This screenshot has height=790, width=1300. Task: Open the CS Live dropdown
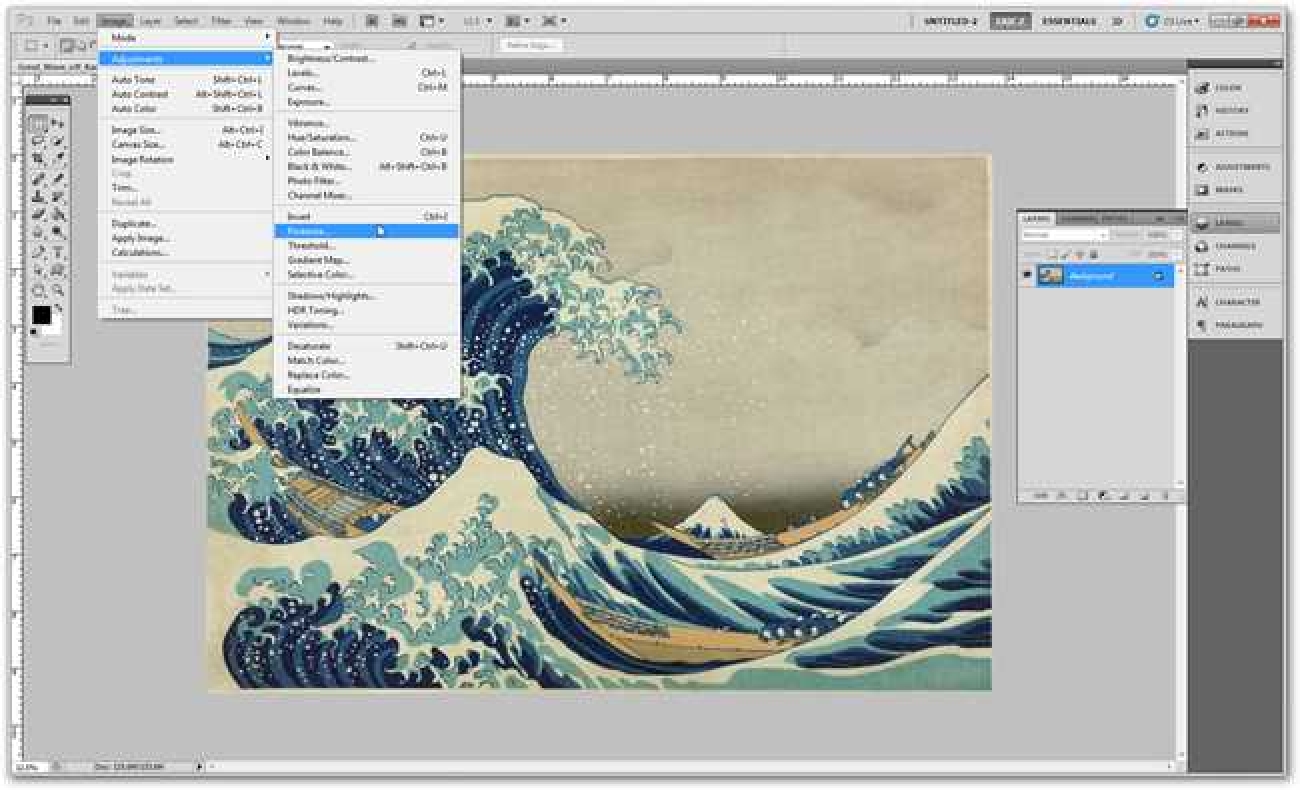point(1172,21)
